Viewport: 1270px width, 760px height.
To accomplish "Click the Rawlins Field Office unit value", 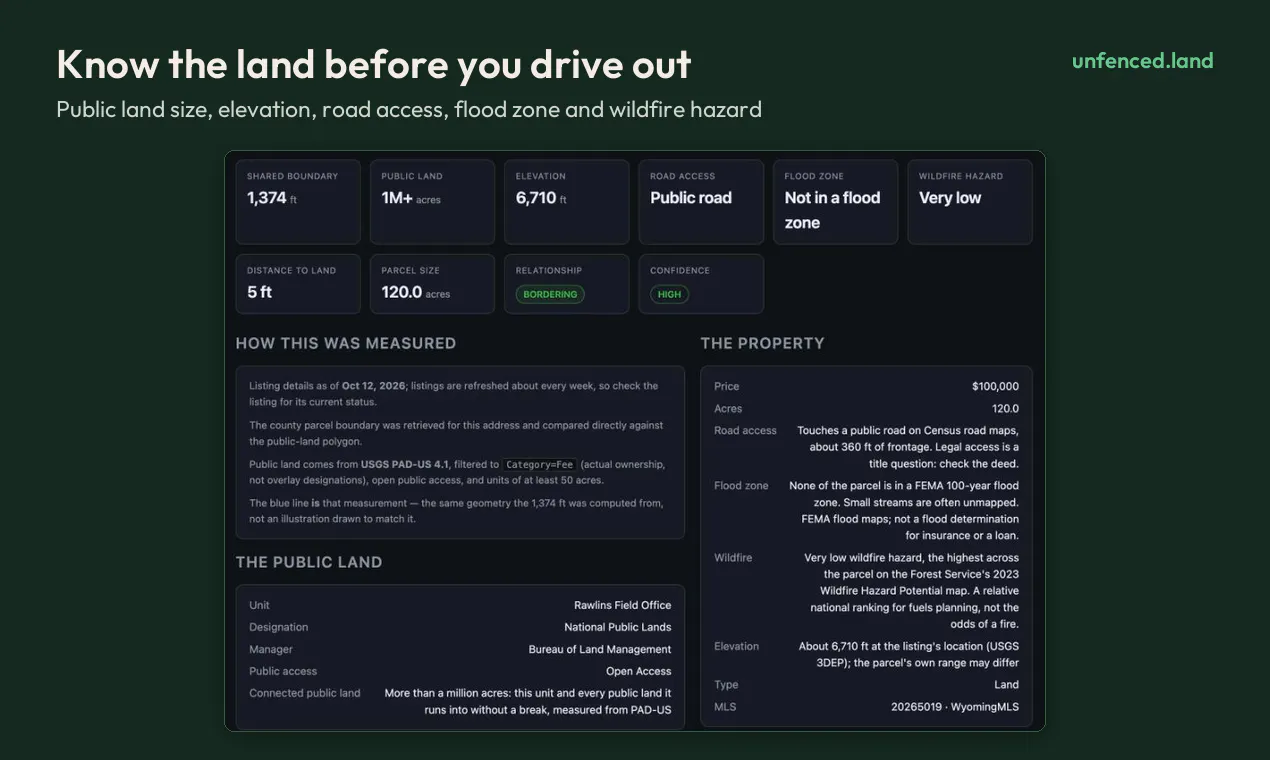I will pyautogui.click(x=623, y=605).
